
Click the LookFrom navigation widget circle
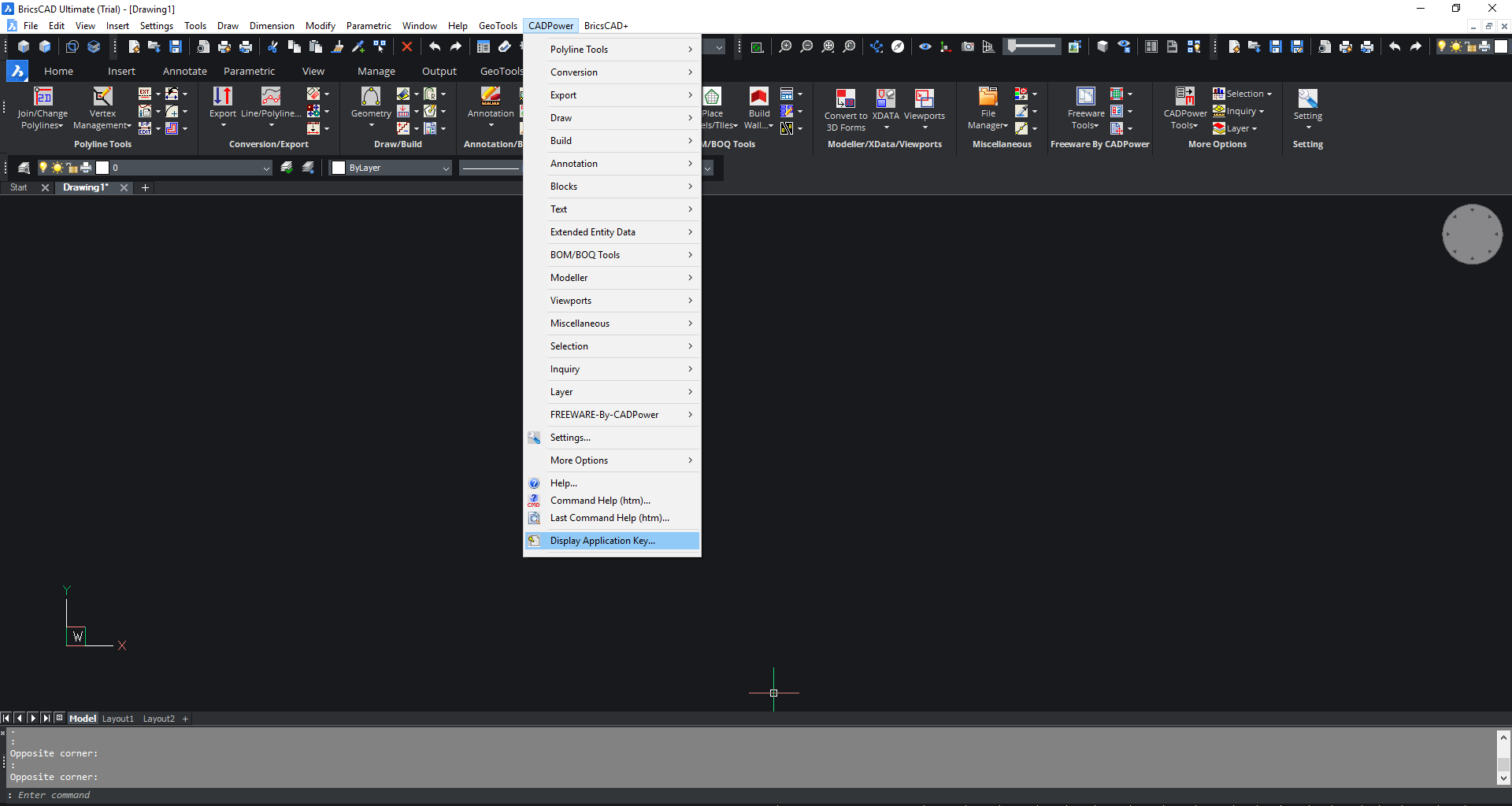(1472, 234)
